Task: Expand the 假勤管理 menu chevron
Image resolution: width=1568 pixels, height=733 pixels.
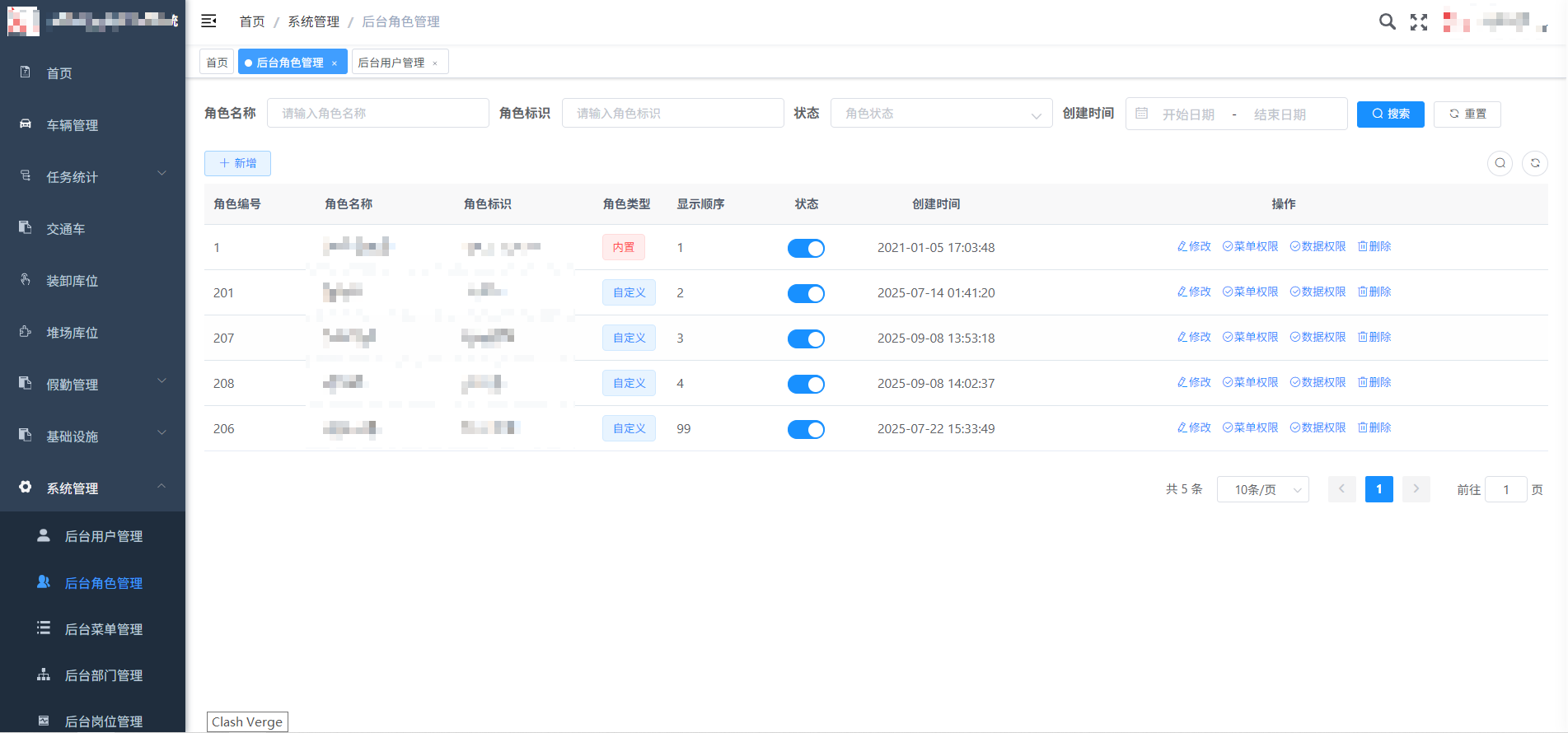Action: pos(161,381)
